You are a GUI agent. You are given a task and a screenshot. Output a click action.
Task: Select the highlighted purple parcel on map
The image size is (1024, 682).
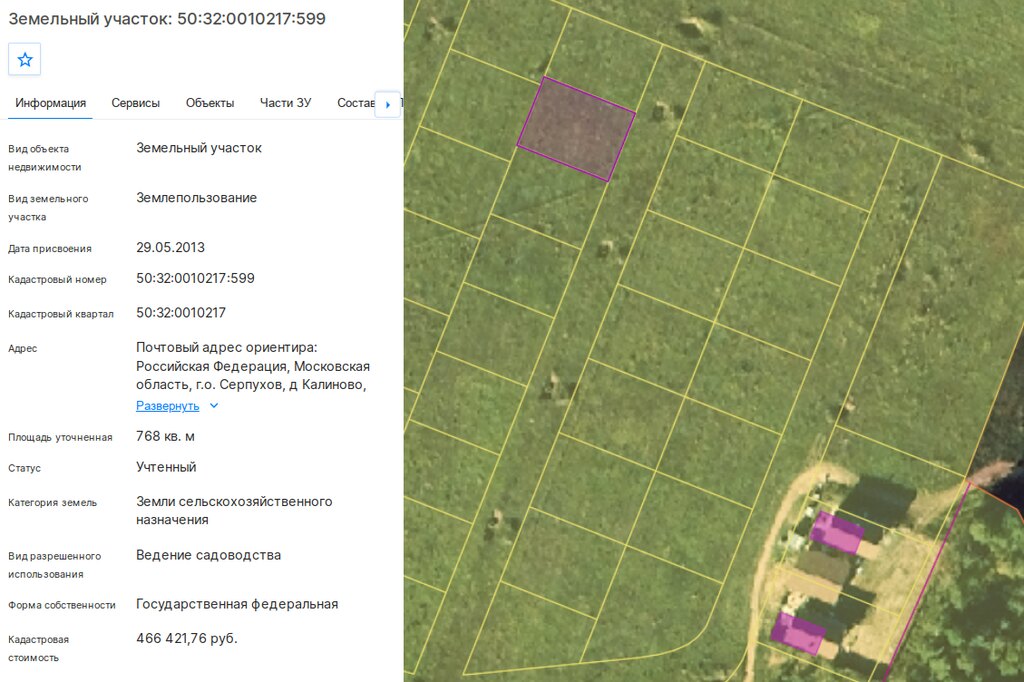(x=576, y=129)
